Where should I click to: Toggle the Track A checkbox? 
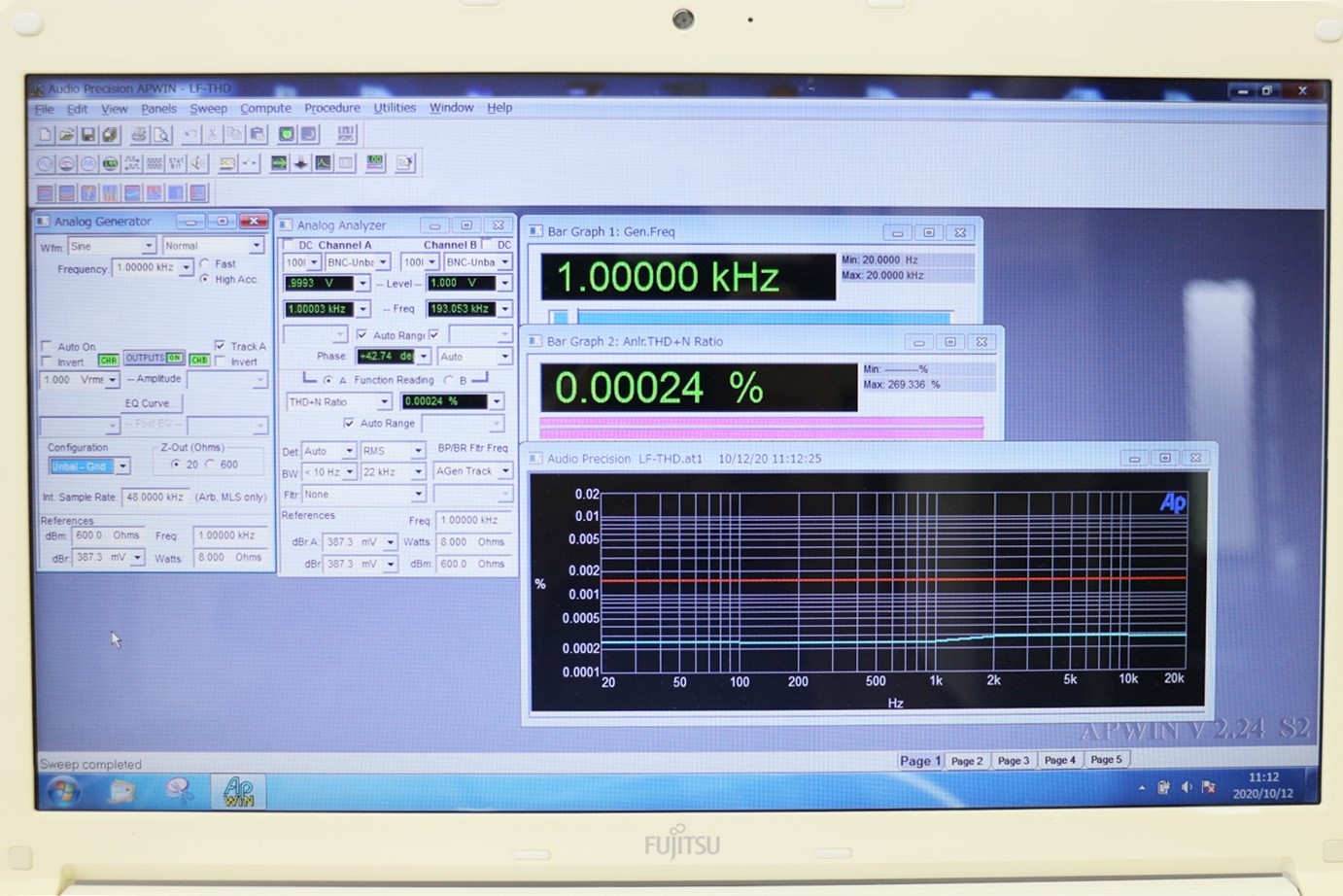[221, 345]
